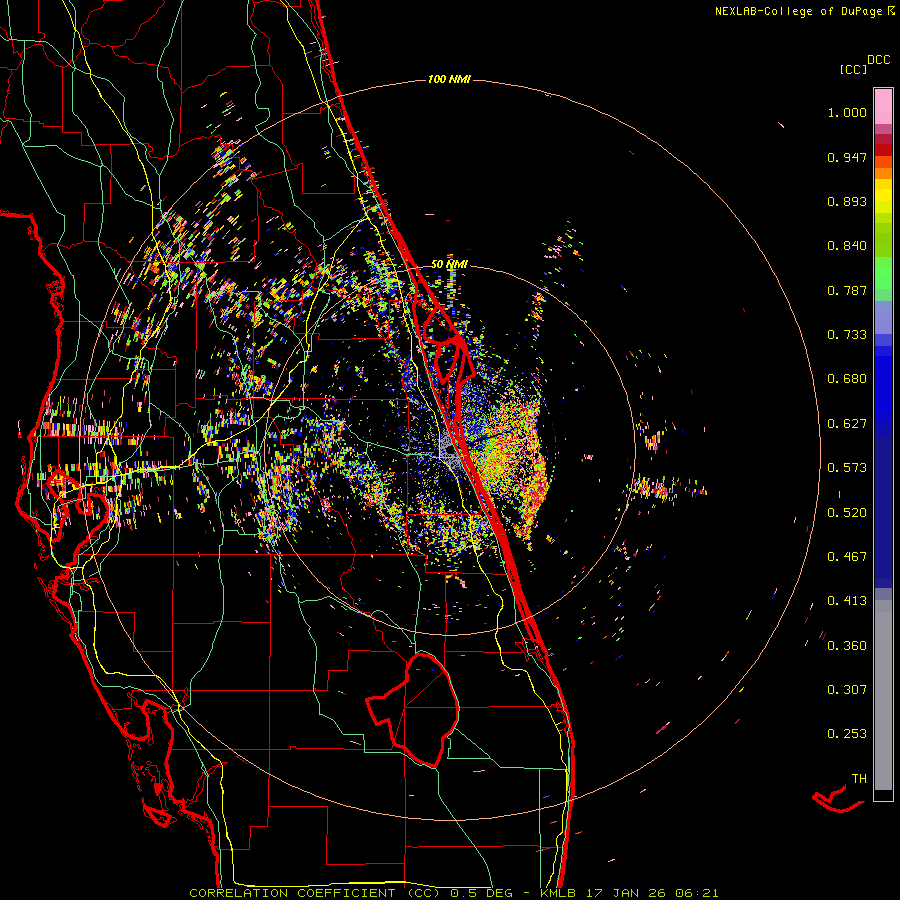
Task: Click the 0.680 scale value
Action: pos(847,379)
